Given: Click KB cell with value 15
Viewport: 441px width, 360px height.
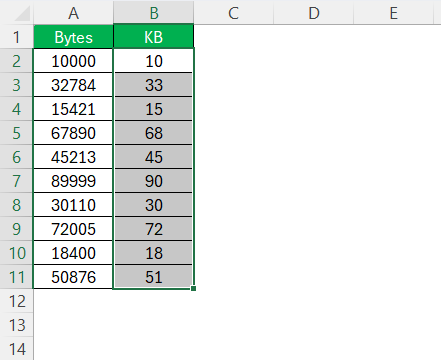Looking at the screenshot, I should [154, 109].
